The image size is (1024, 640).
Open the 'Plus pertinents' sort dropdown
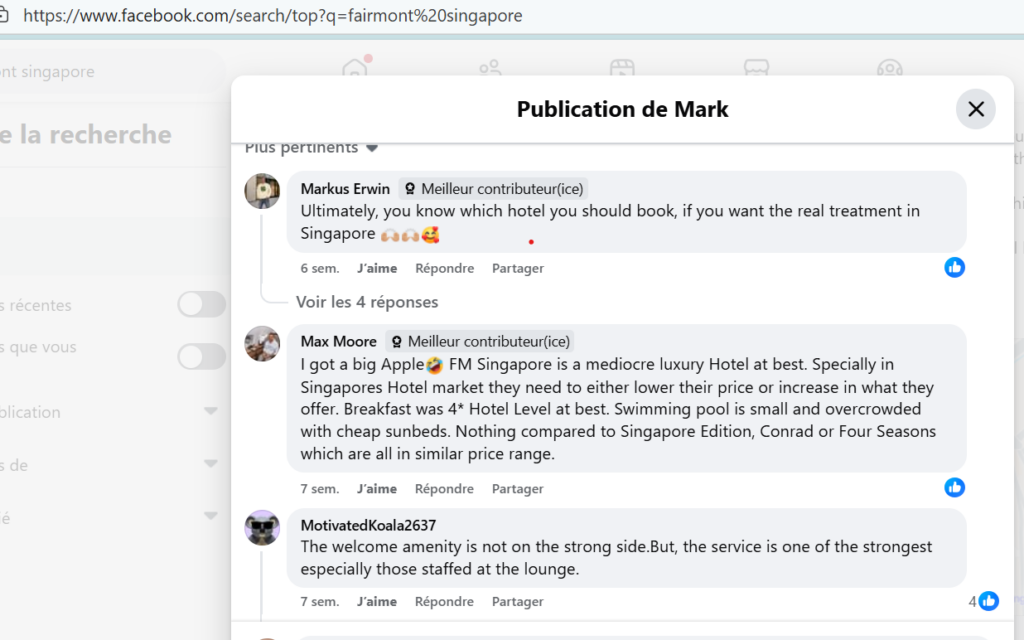point(310,147)
